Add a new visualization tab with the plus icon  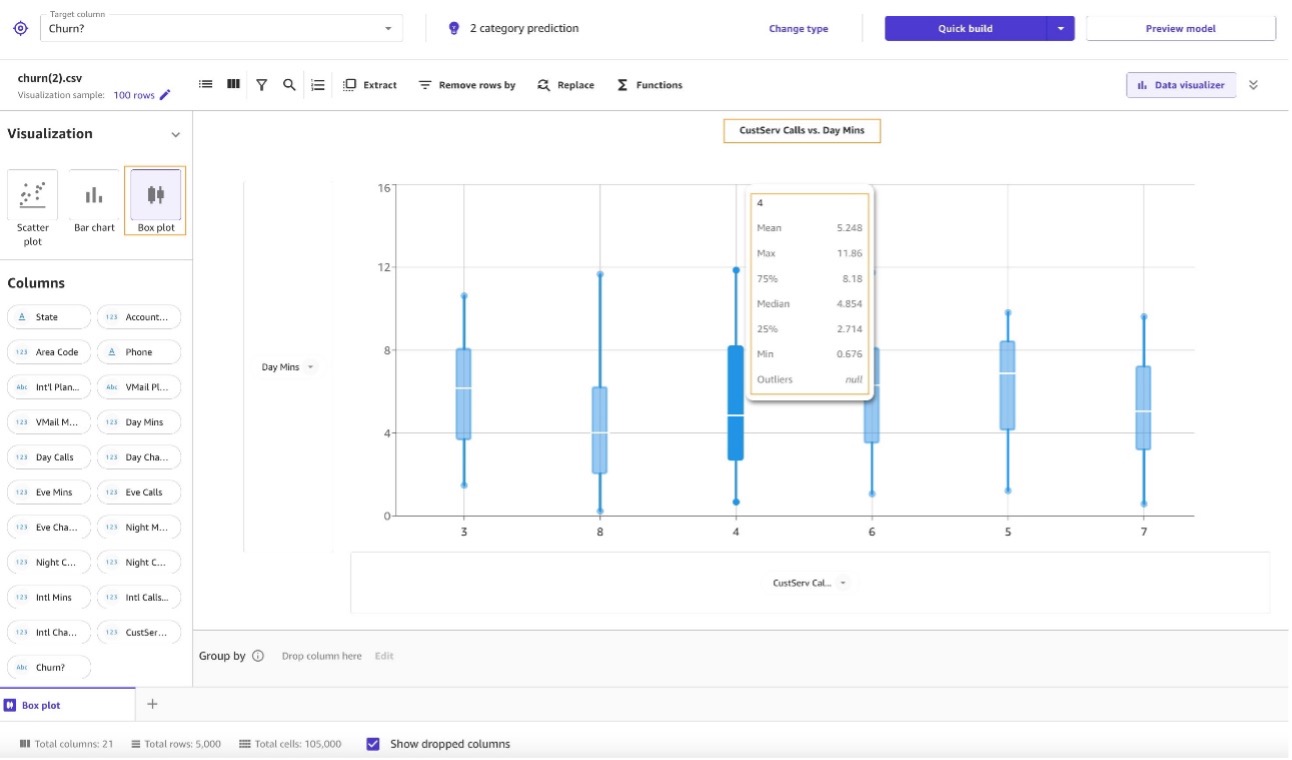(x=152, y=704)
